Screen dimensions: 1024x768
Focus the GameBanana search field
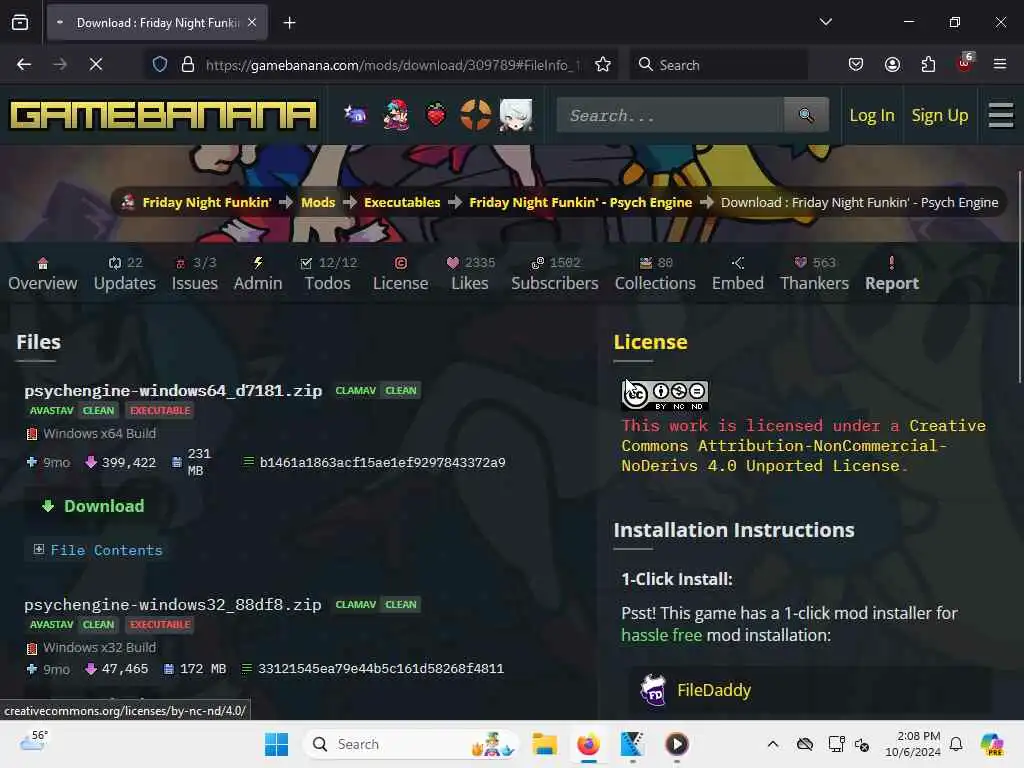click(x=670, y=116)
